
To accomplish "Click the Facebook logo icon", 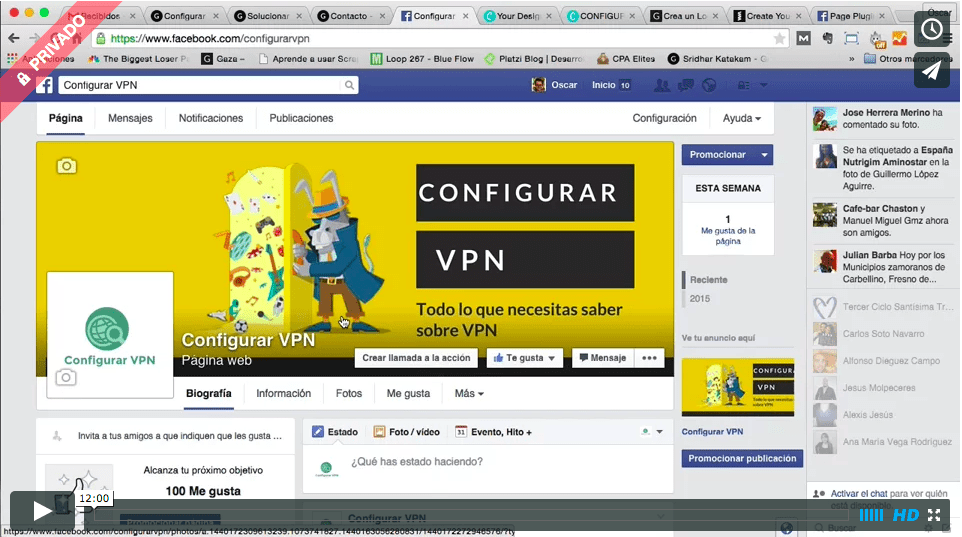I will [45, 85].
